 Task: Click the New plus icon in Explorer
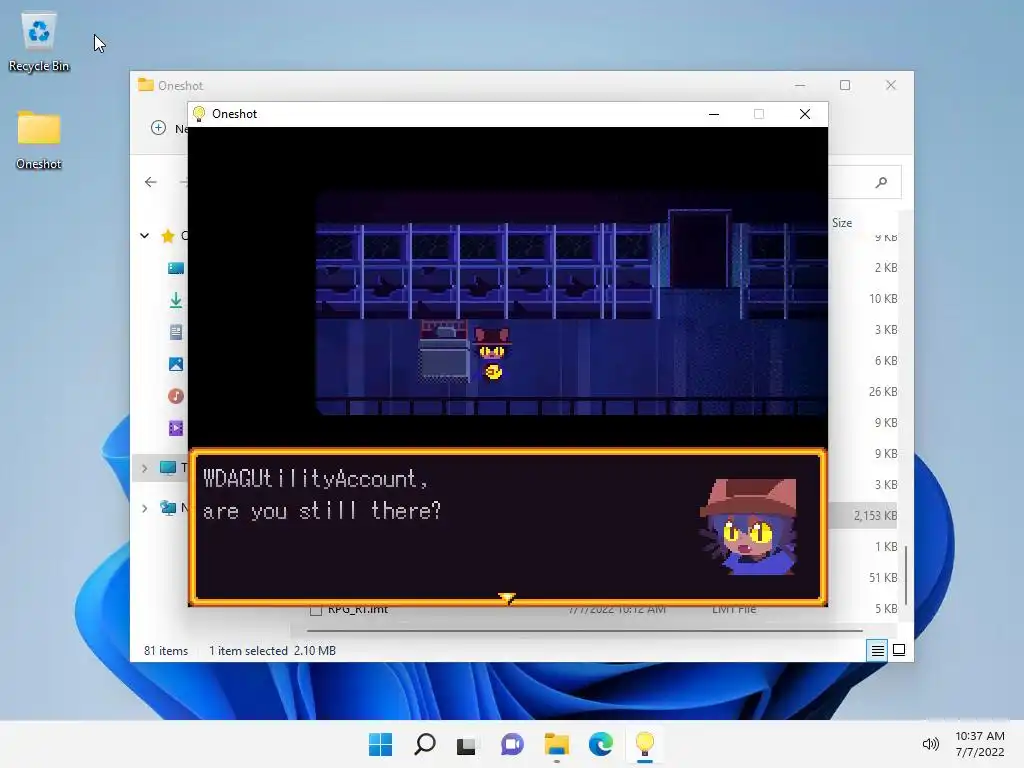coord(158,128)
